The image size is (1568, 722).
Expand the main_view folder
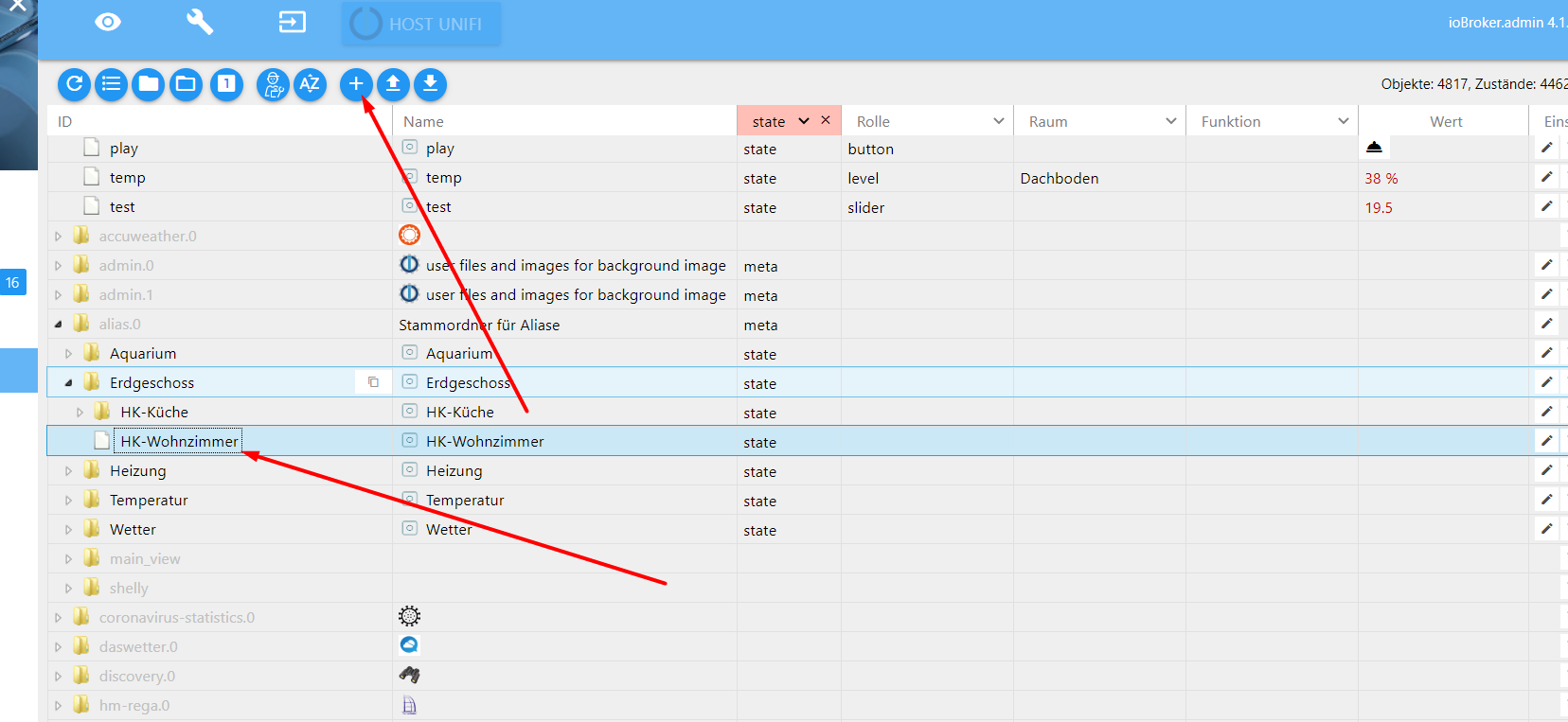point(68,559)
